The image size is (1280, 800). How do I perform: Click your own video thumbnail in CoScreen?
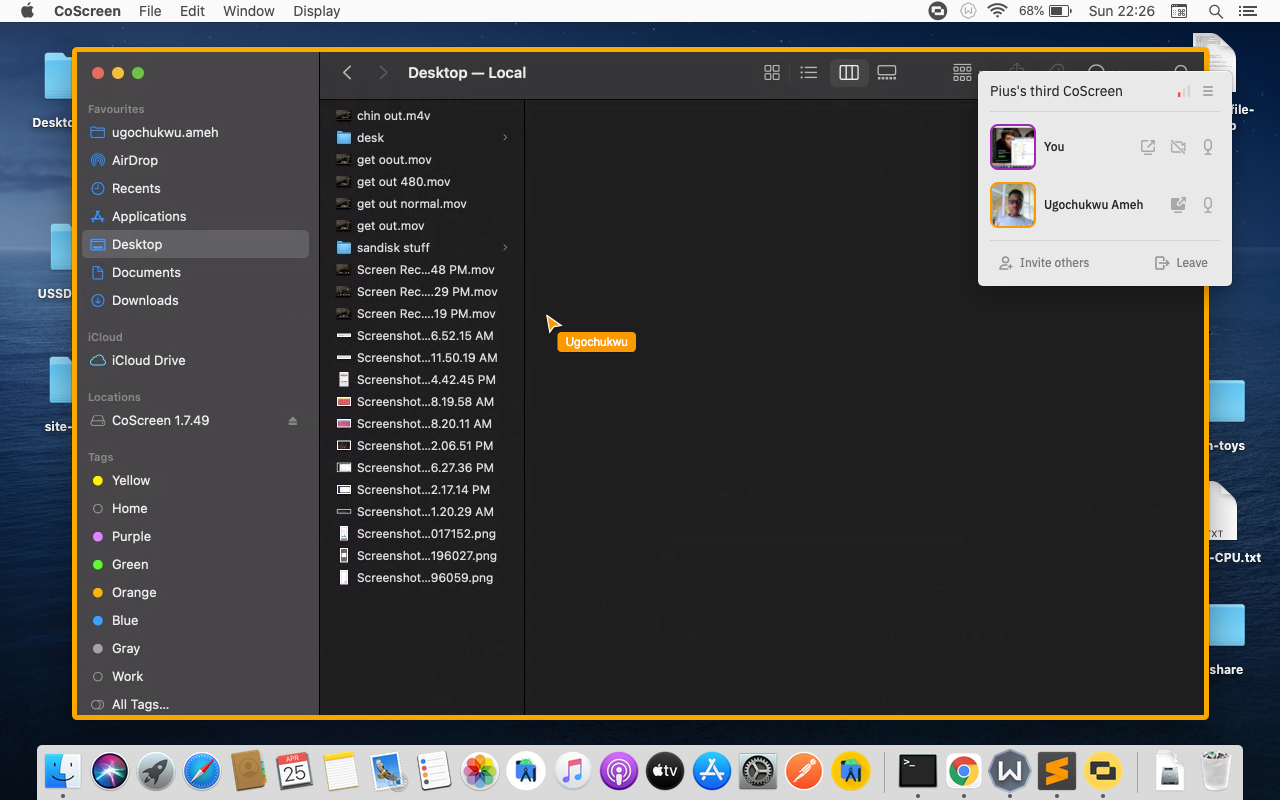(1013, 147)
